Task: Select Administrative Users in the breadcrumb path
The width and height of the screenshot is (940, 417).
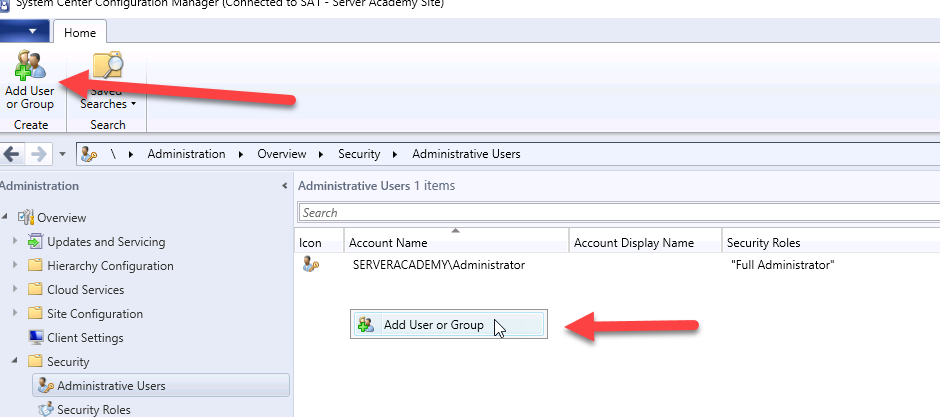Action: 466,154
